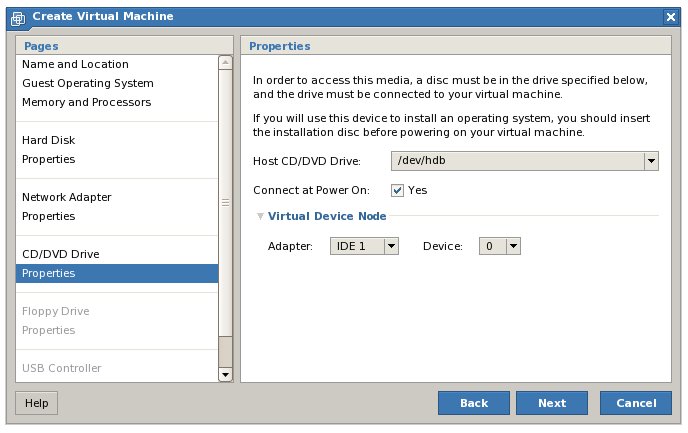The image size is (688, 433).
Task: Click the Pages list scroll-up arrow
Action: pyautogui.click(x=225, y=61)
